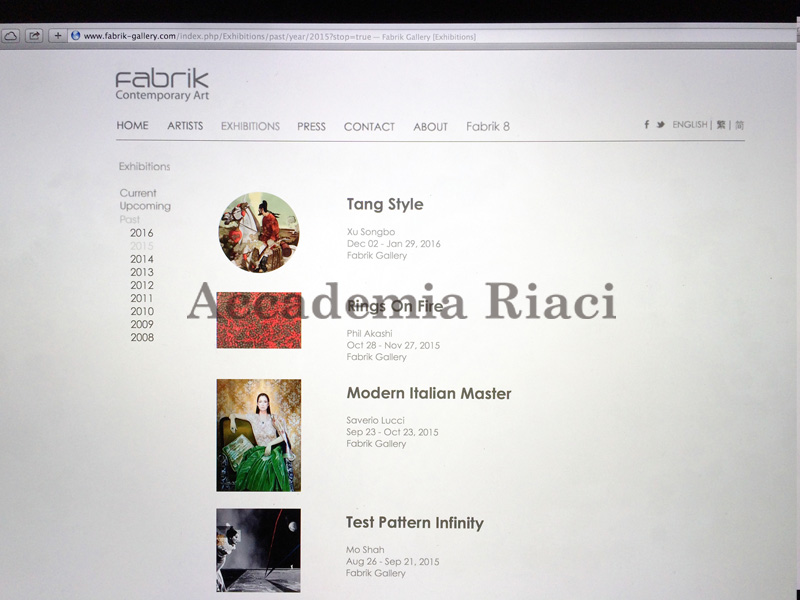Image resolution: width=800 pixels, height=600 pixels.
Task: Click the globe site icon in address bar
Action: [76, 36]
